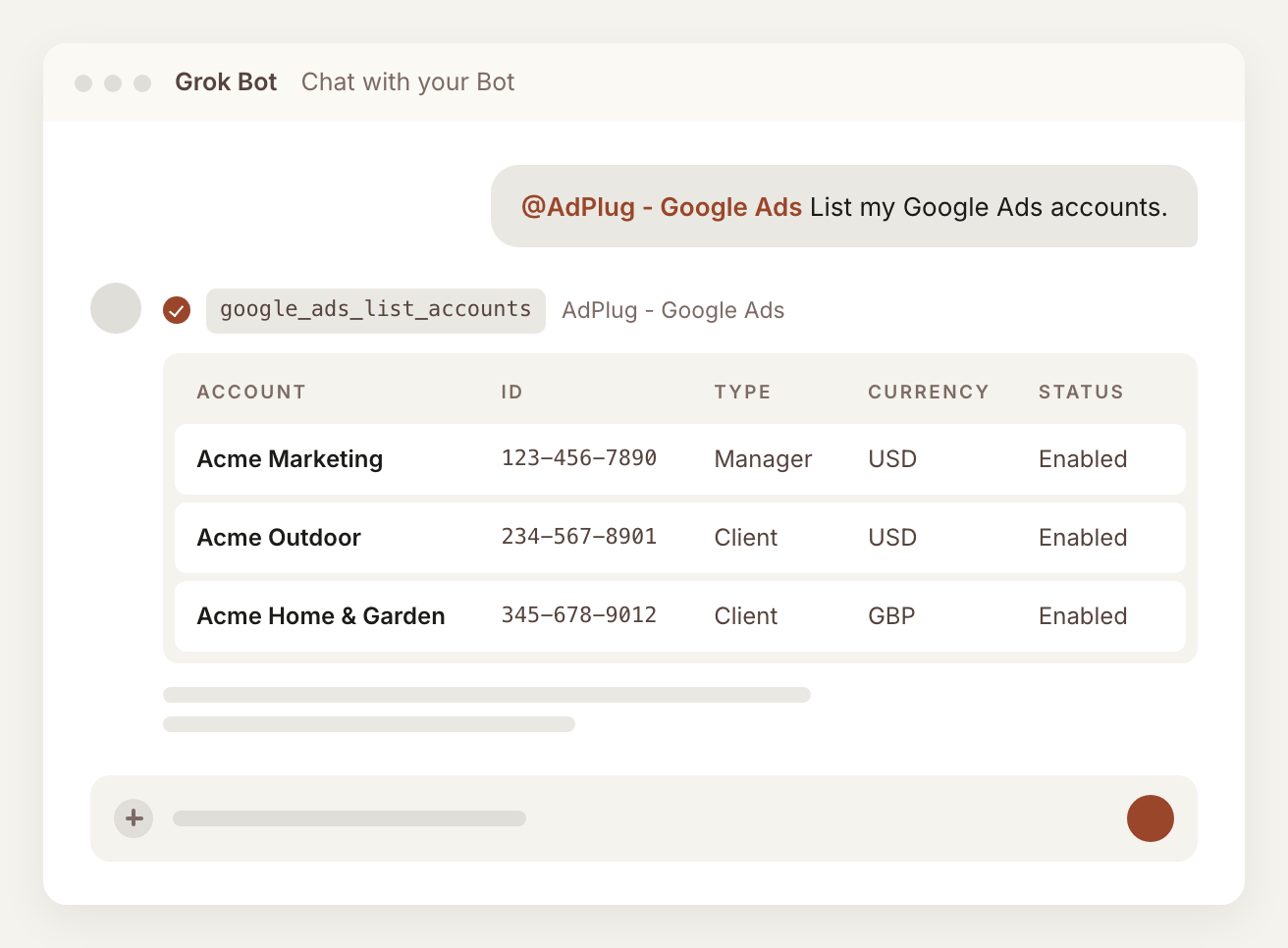Image resolution: width=1288 pixels, height=948 pixels.
Task: Click the plus attachment icon in message bar
Action: tap(134, 818)
